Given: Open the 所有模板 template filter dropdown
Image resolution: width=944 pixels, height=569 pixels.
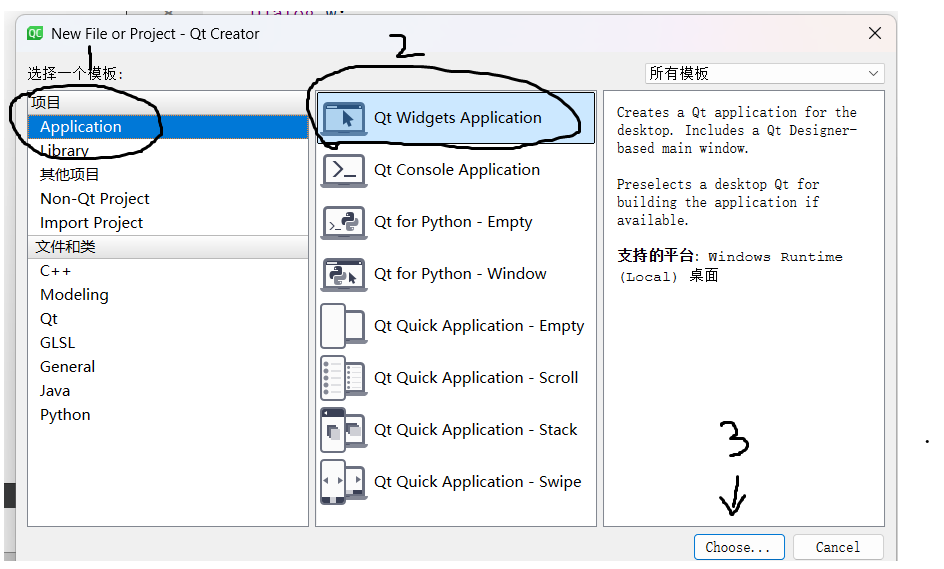Looking at the screenshot, I should point(764,73).
